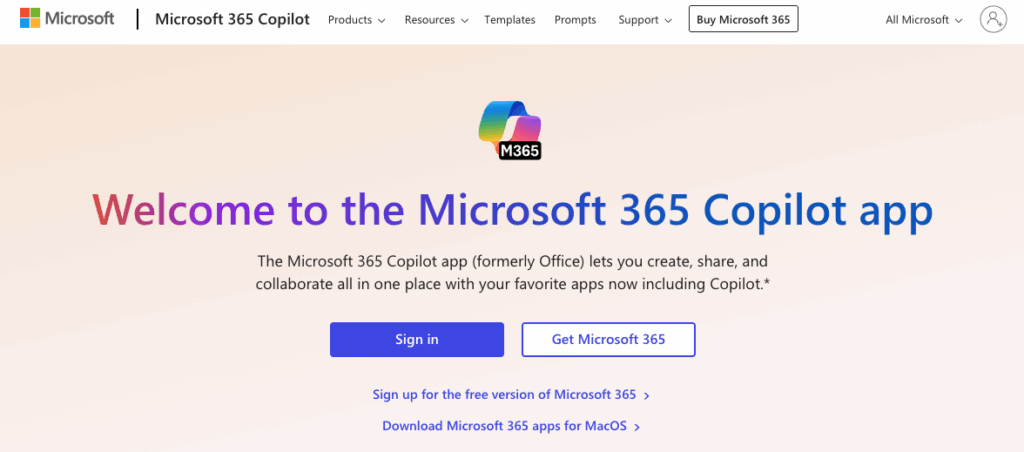
Task: Sign up for the free Microsoft 365 version
Action: click(504, 395)
